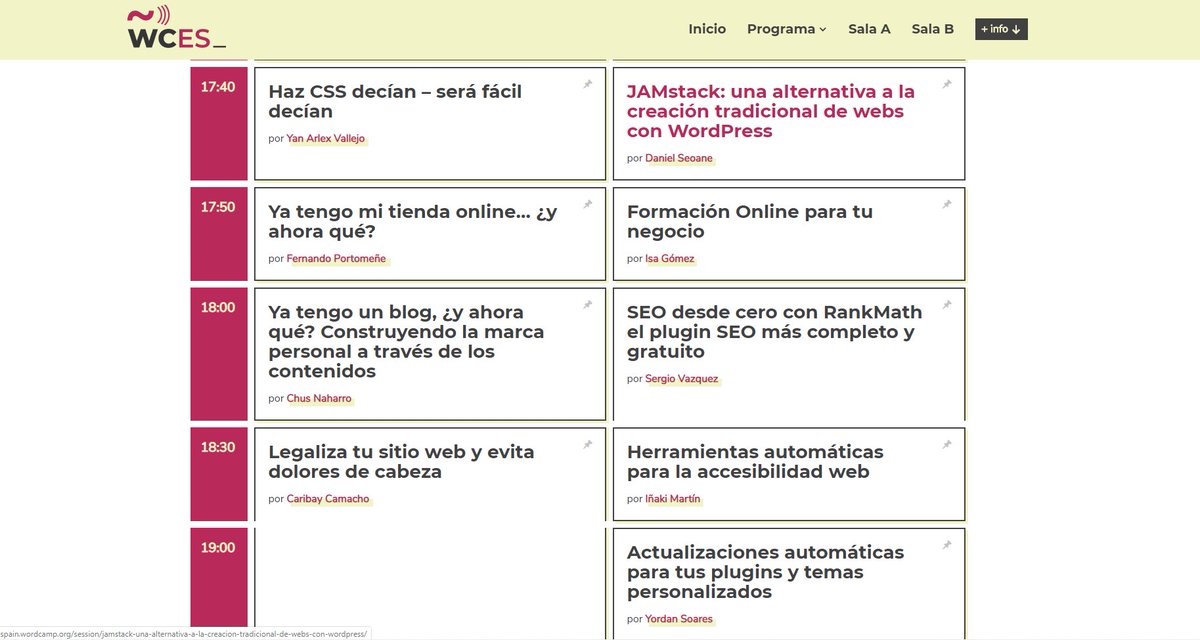Expand the Programa dropdown menu
The height and width of the screenshot is (640, 1200).
pyautogui.click(x=787, y=29)
